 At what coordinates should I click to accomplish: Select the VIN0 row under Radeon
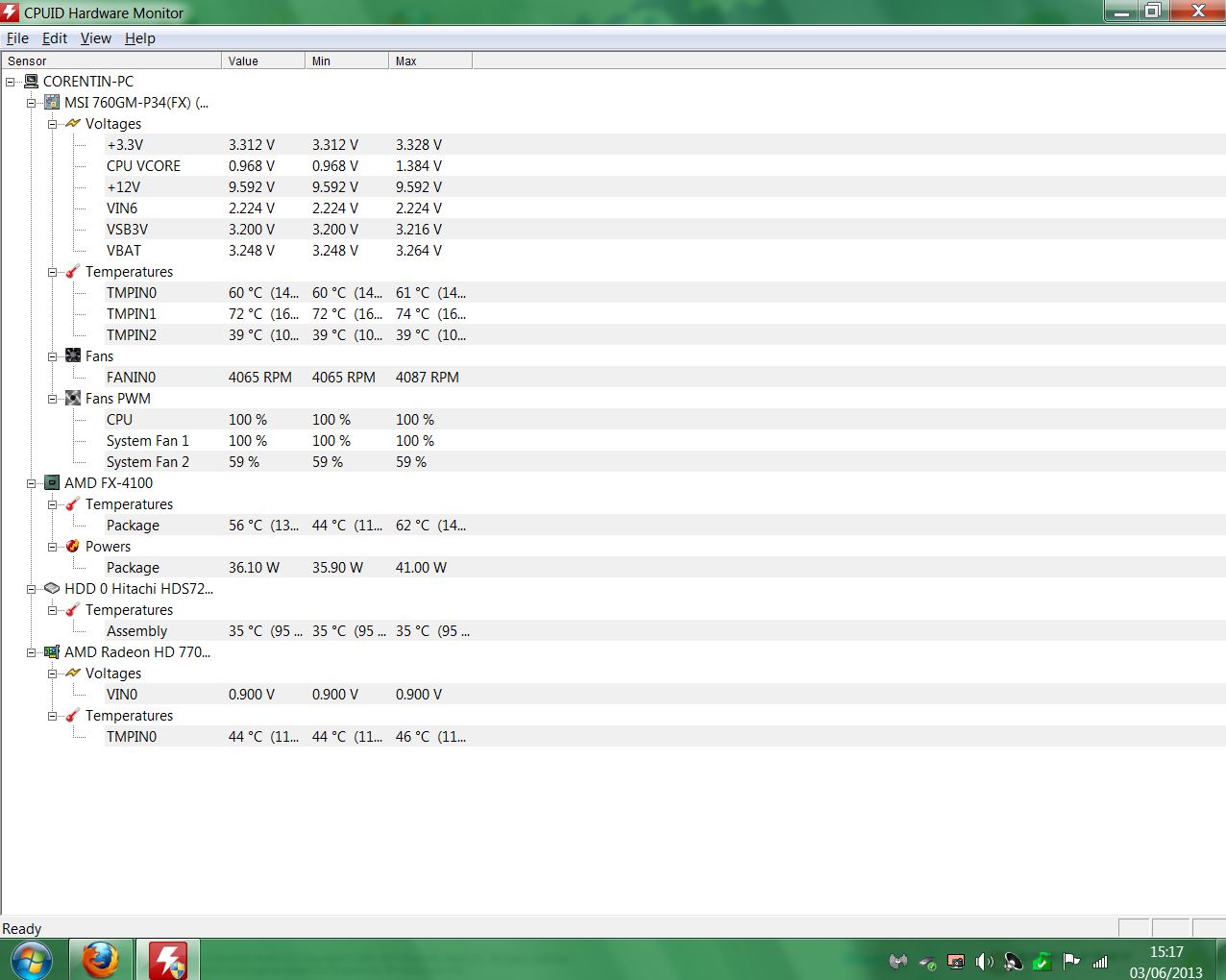665,695
